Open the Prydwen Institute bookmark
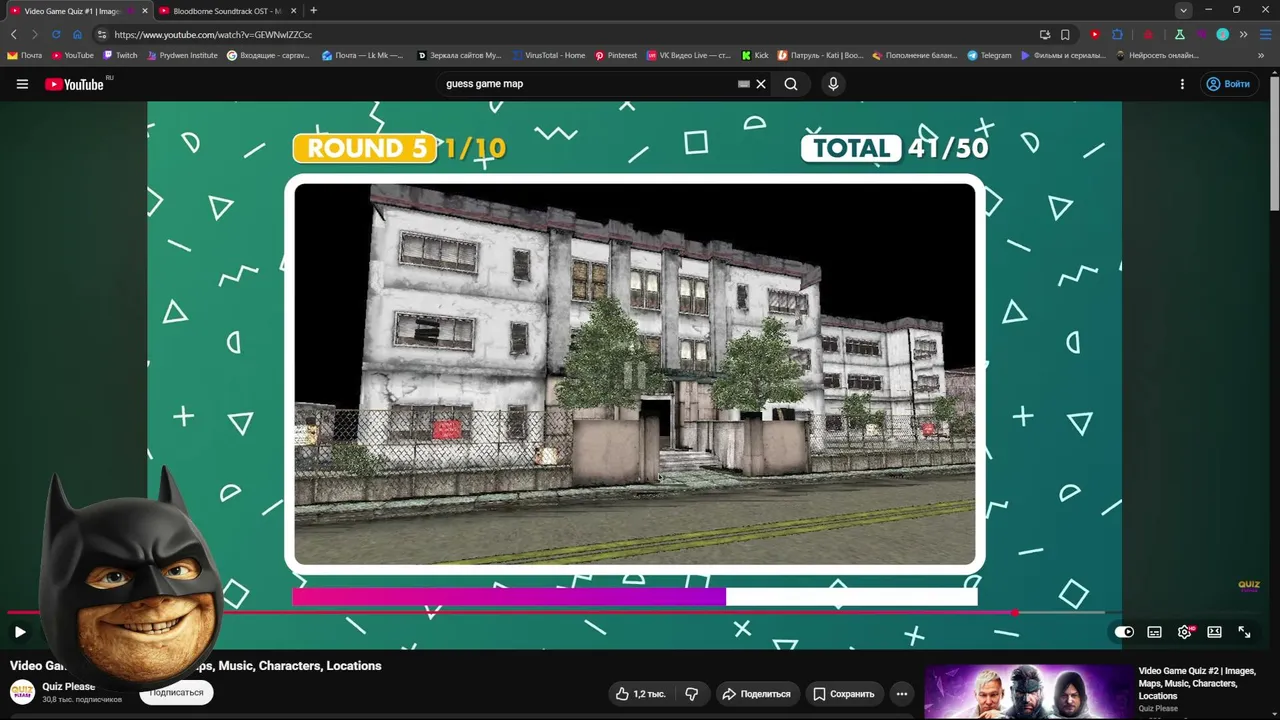1280x720 pixels. [x=182, y=56]
